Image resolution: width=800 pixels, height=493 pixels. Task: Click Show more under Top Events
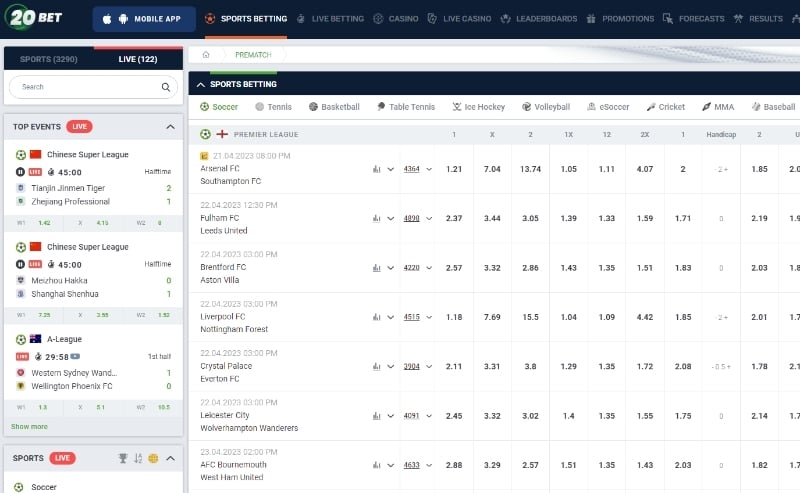pos(29,427)
